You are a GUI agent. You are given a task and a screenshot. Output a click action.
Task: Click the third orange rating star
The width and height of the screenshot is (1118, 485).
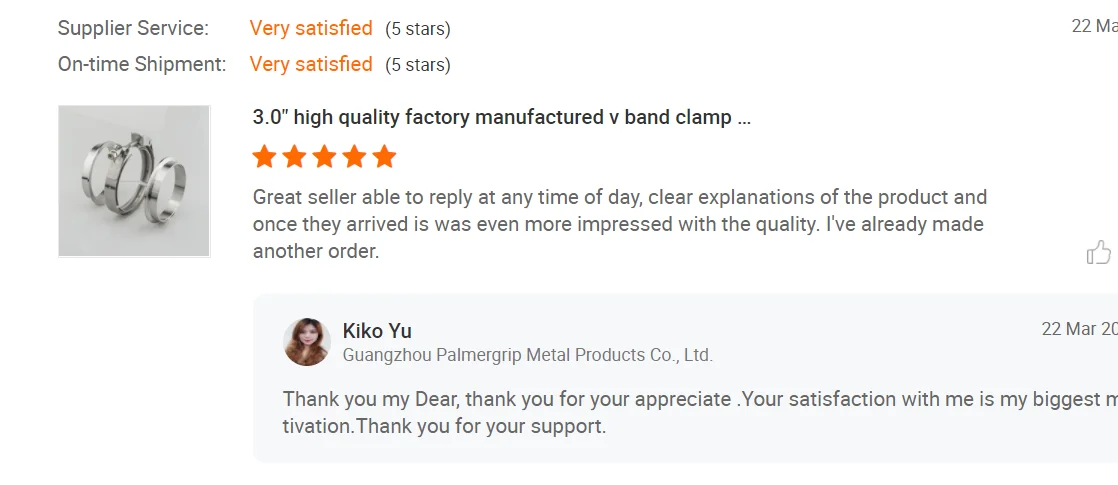pos(324,157)
